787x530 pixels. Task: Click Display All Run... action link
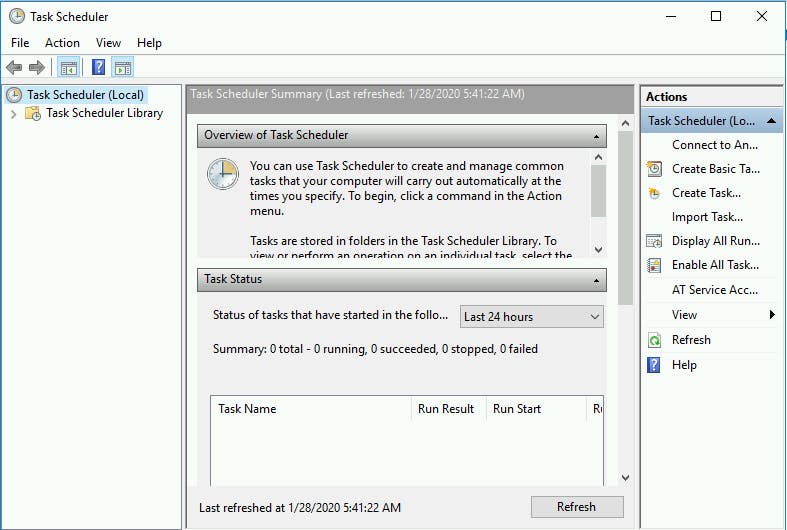[716, 241]
